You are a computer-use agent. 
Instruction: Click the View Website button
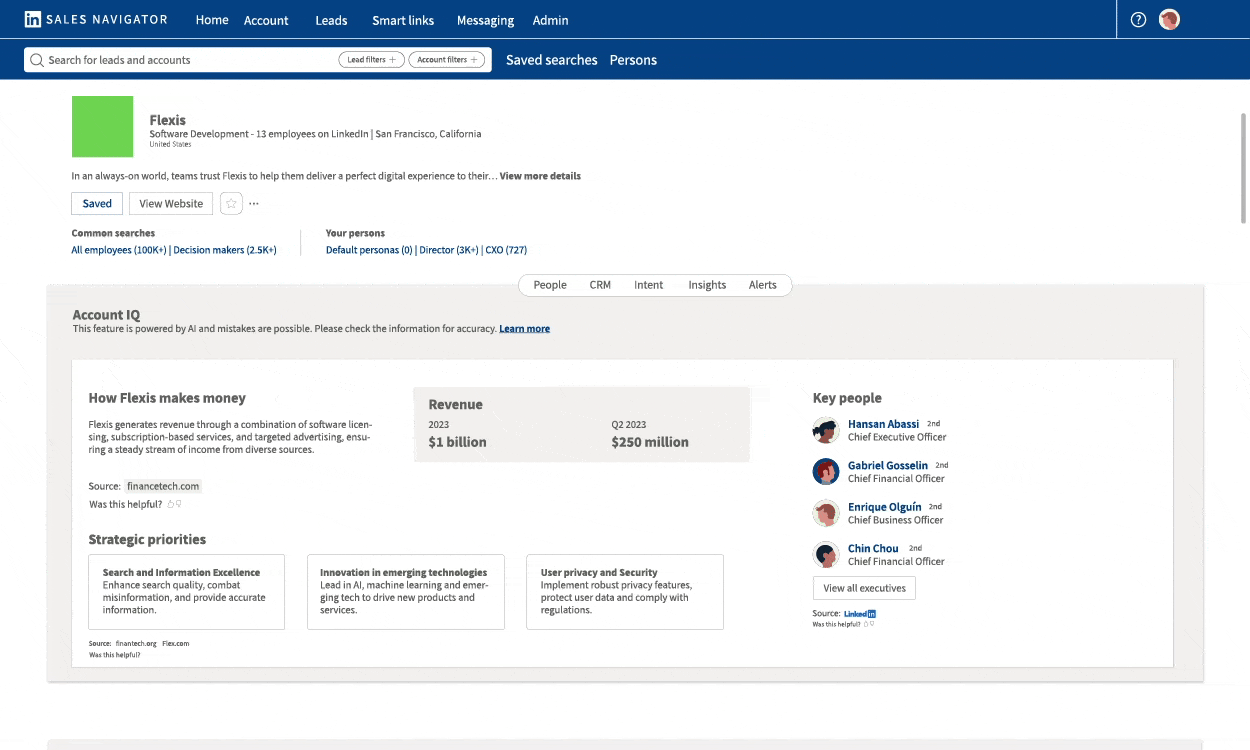[171, 203]
